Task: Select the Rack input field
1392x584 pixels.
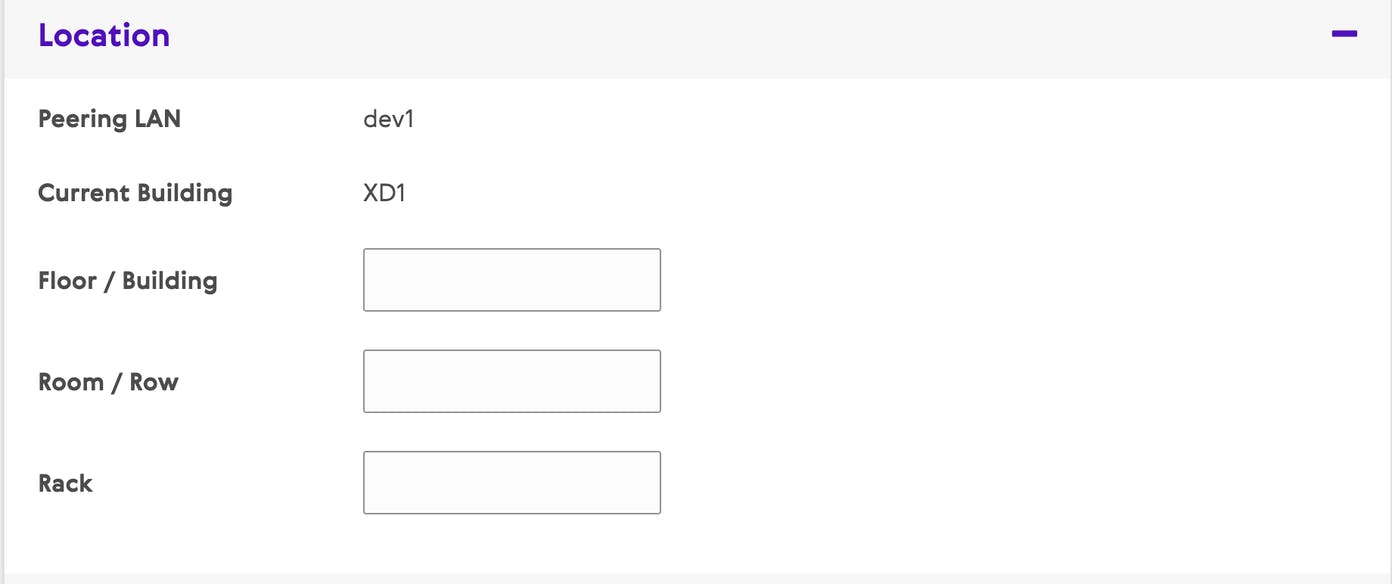Action: tap(511, 482)
